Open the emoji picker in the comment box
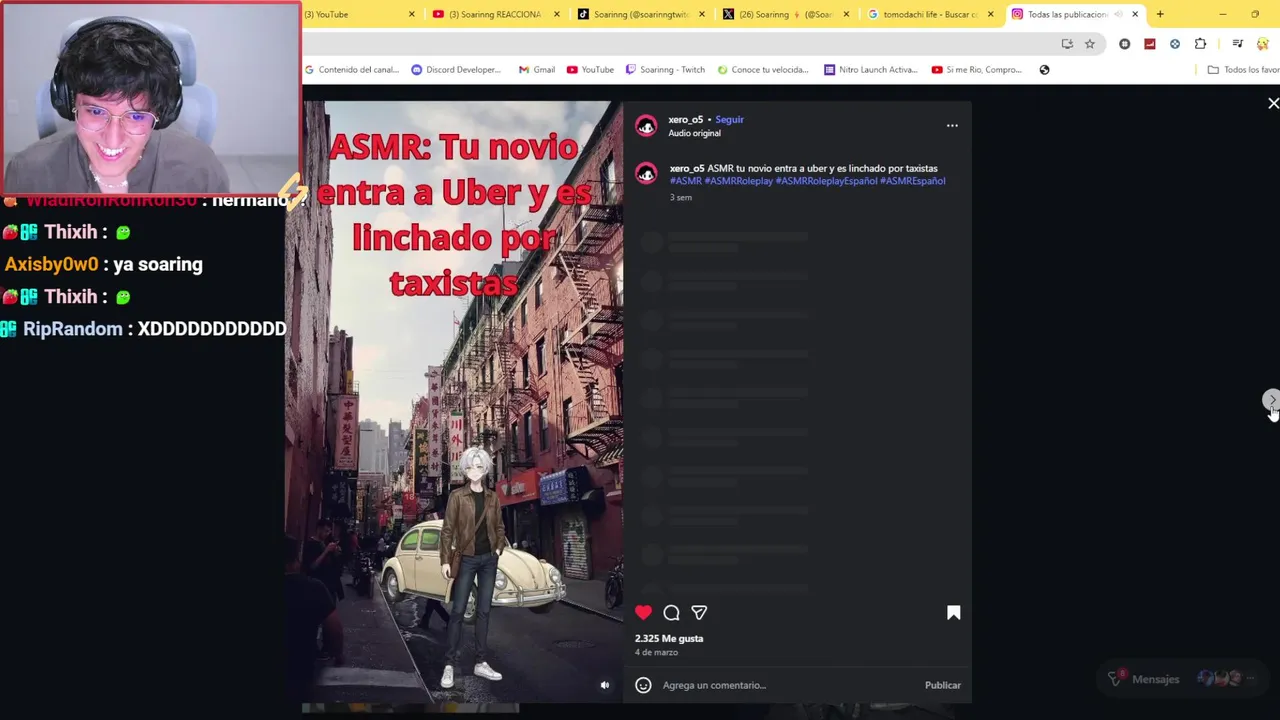Screen dimensions: 1280x720 point(643,685)
